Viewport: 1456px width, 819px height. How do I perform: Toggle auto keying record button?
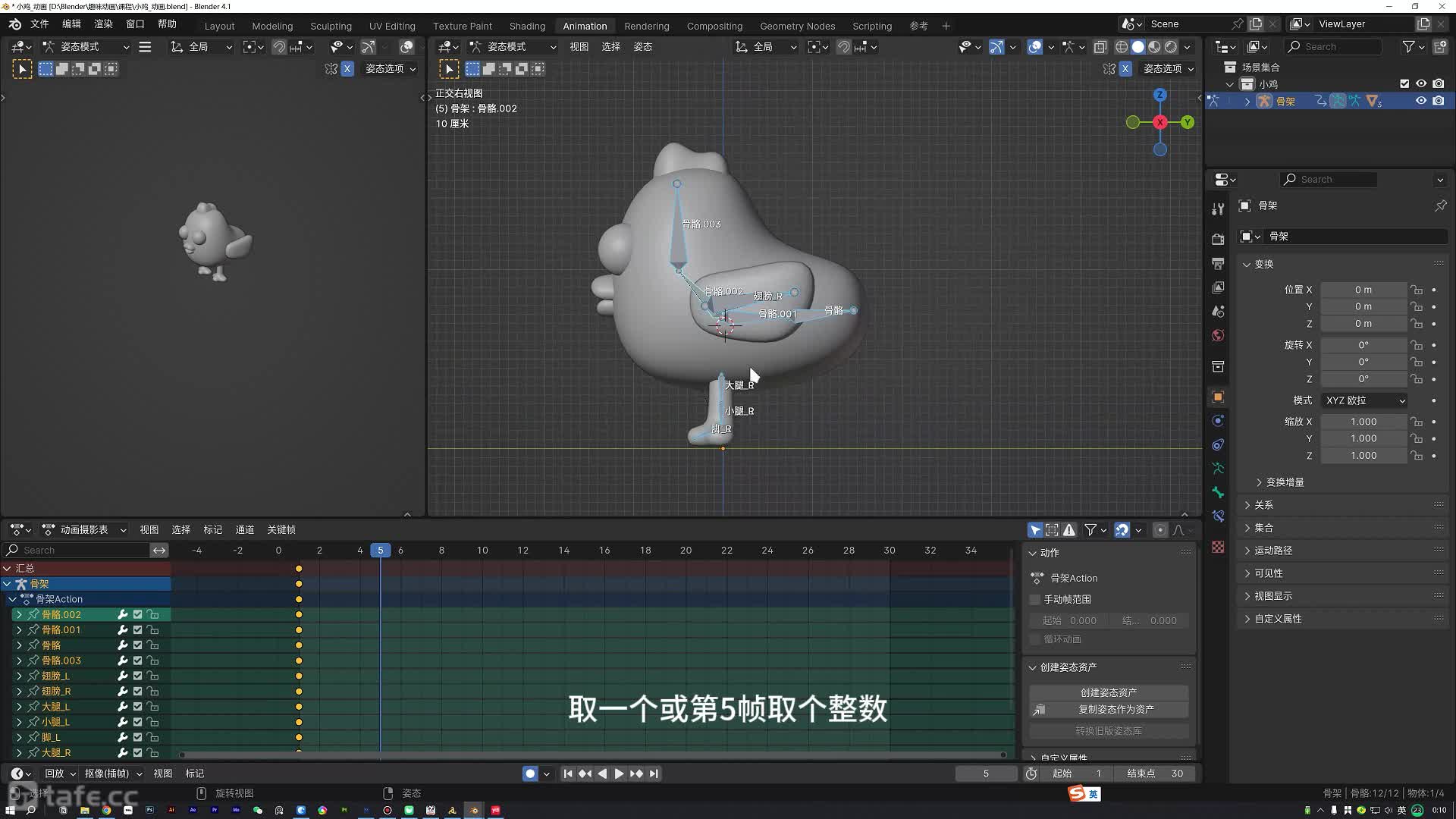530,773
